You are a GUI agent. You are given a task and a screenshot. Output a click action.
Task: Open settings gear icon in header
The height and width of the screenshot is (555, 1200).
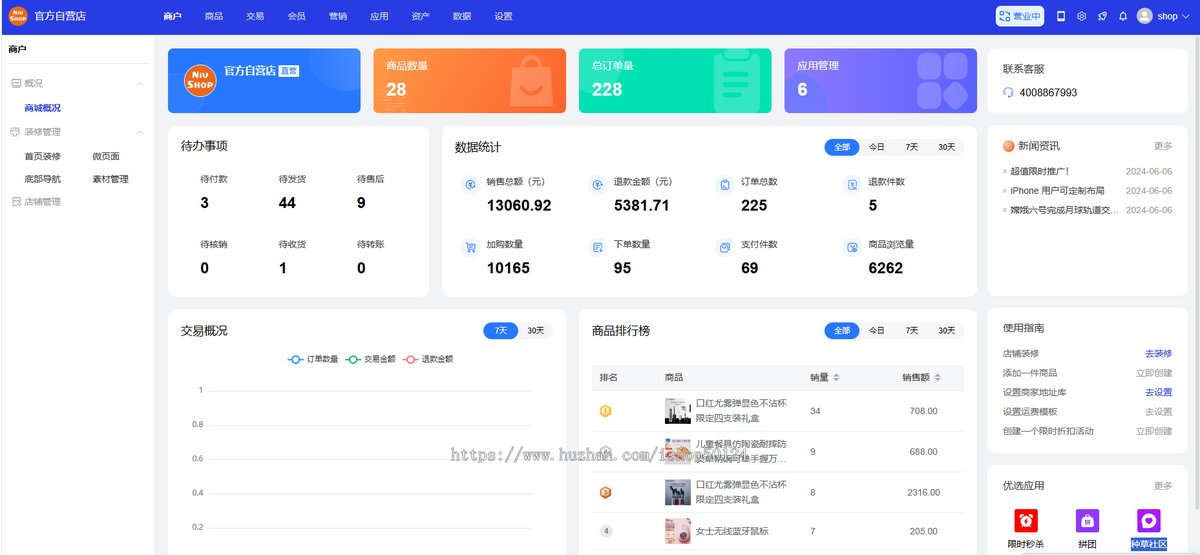pyautogui.click(x=1082, y=16)
